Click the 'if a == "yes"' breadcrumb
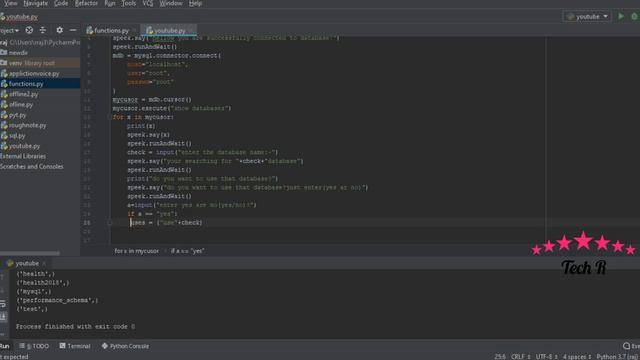The image size is (640, 360). point(187,251)
